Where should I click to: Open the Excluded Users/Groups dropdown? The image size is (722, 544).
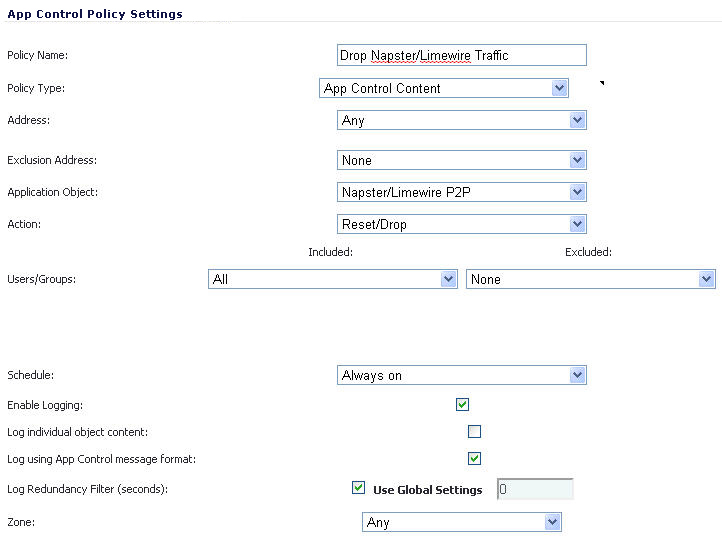tap(591, 279)
